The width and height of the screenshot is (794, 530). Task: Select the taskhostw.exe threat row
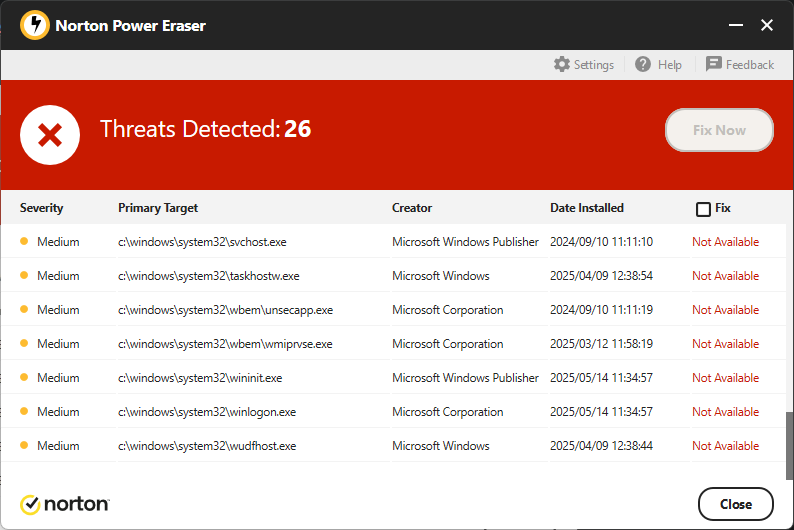[208, 276]
